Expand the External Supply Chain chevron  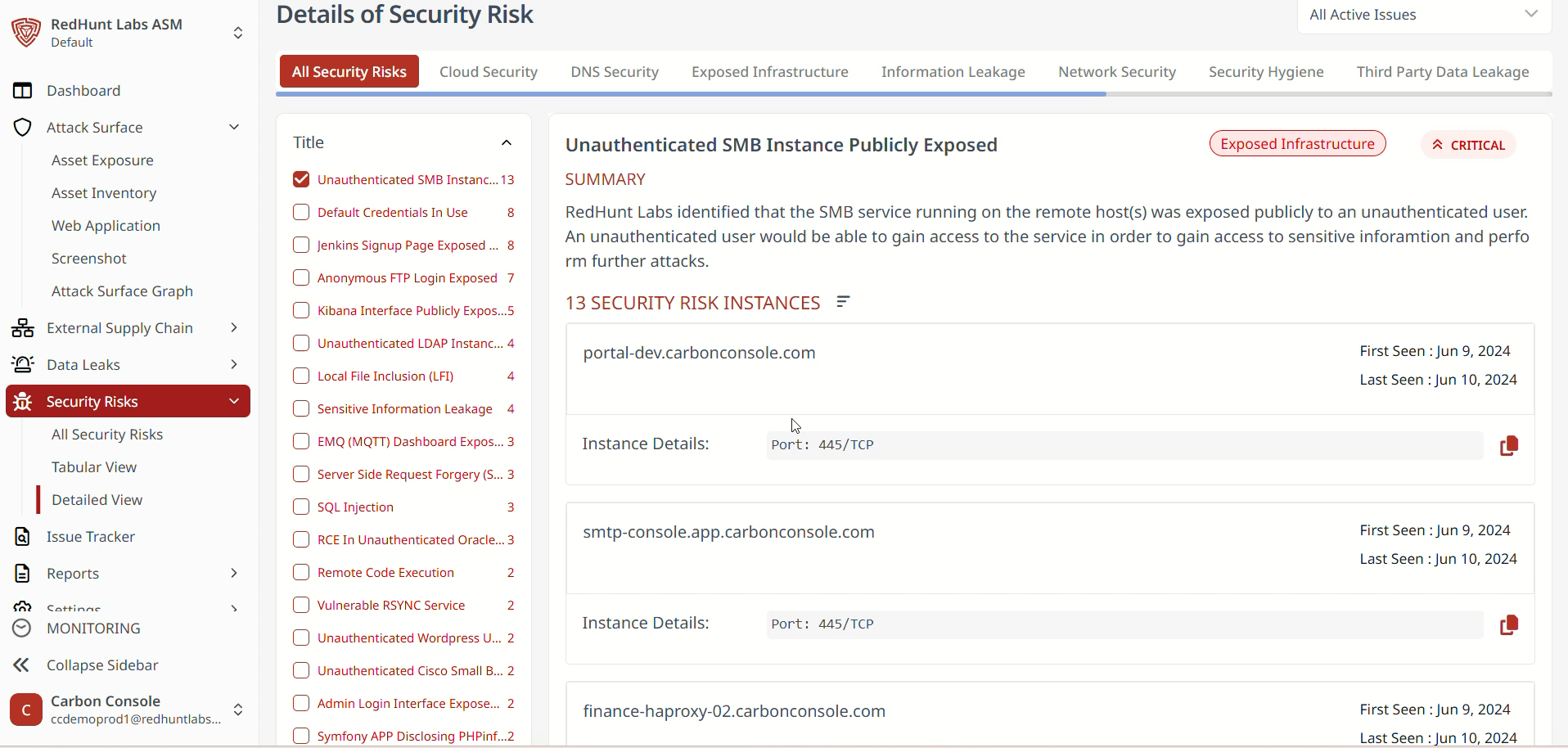click(234, 327)
